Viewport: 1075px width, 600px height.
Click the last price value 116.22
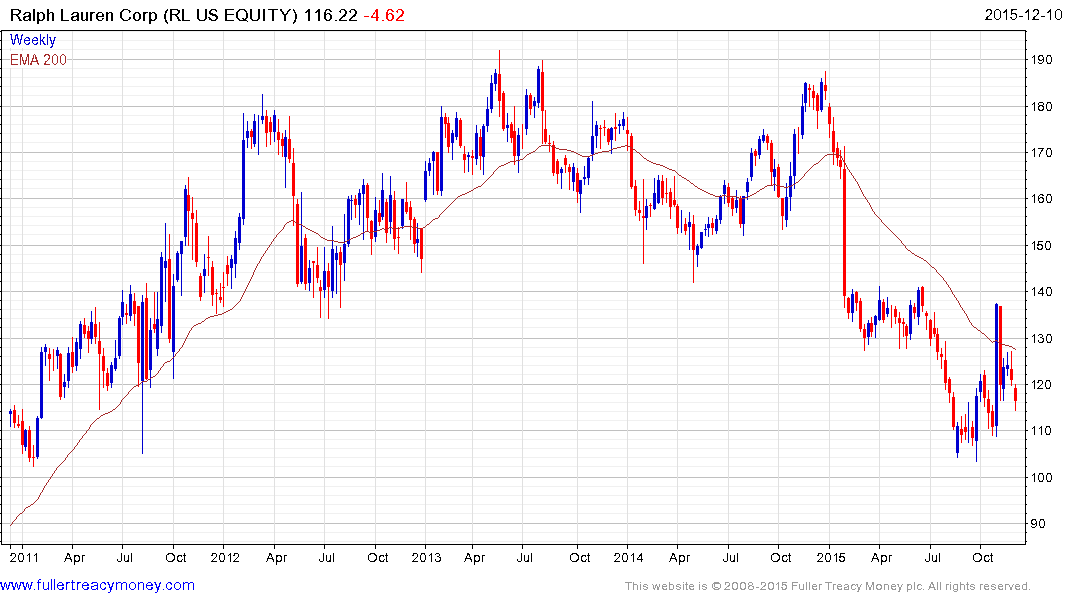click(331, 15)
